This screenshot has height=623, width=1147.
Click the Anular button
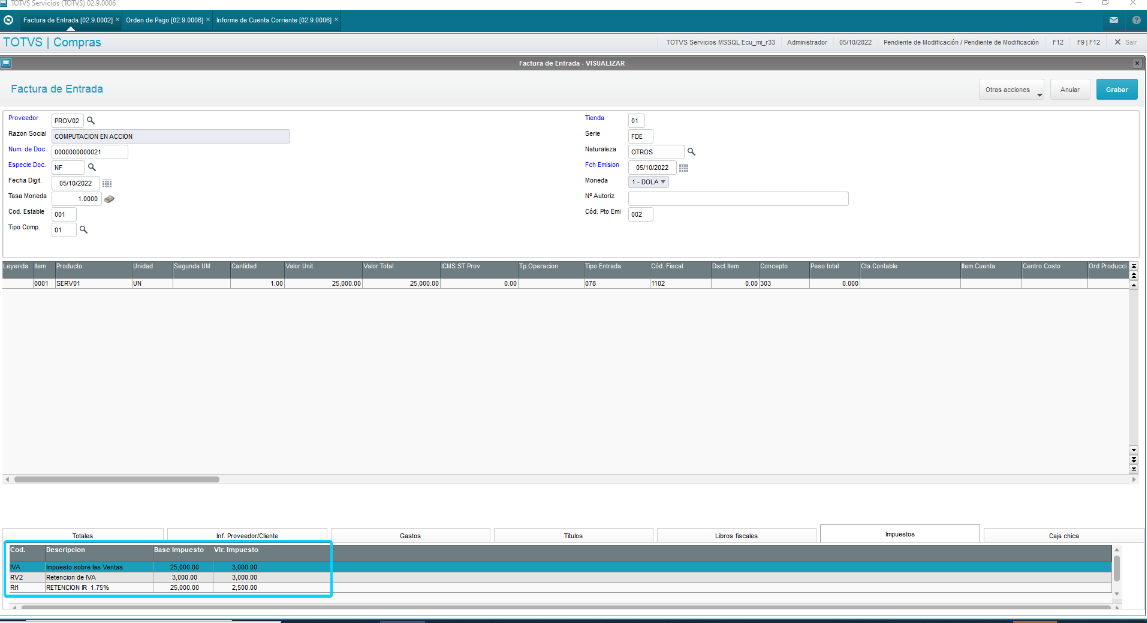1070,90
